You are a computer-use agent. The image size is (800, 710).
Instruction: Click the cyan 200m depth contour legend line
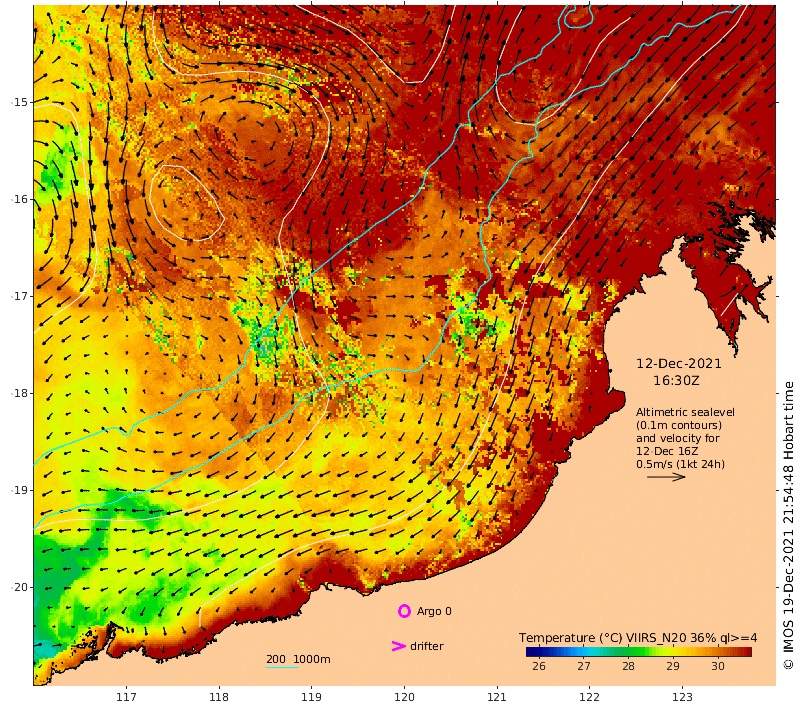coord(282,667)
